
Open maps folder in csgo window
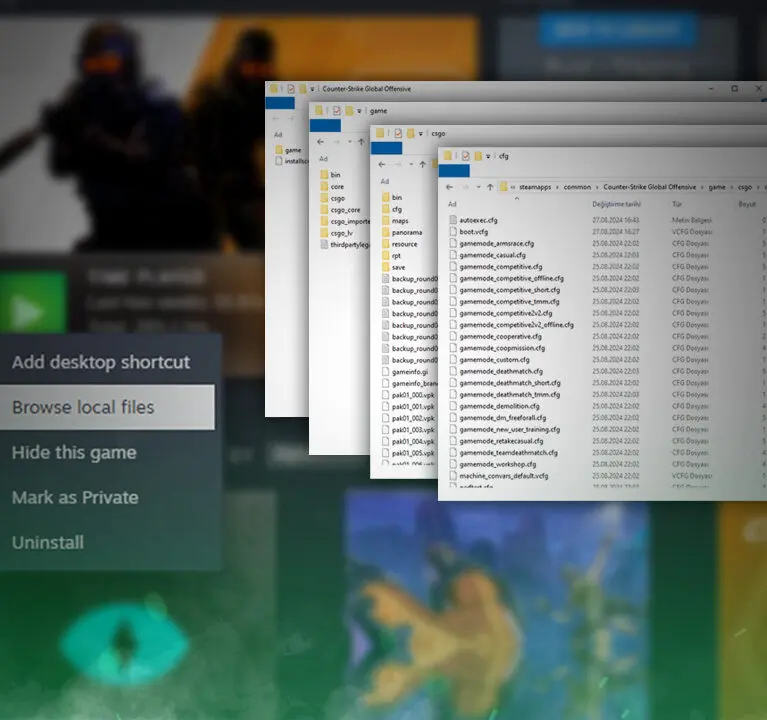(395, 221)
